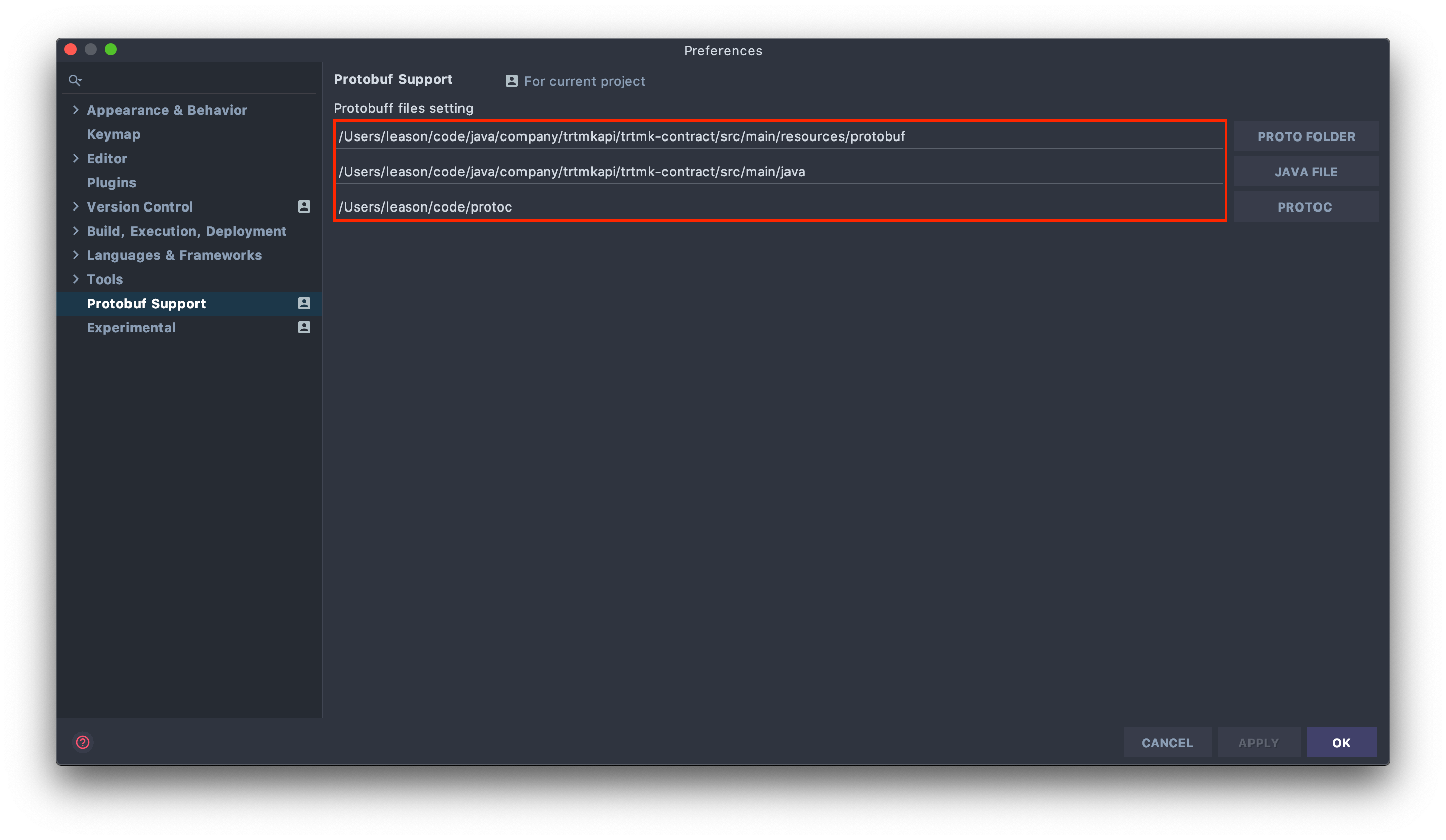This screenshot has height=840, width=1446.
Task: Confirm preferences with OK button
Action: pos(1341,742)
